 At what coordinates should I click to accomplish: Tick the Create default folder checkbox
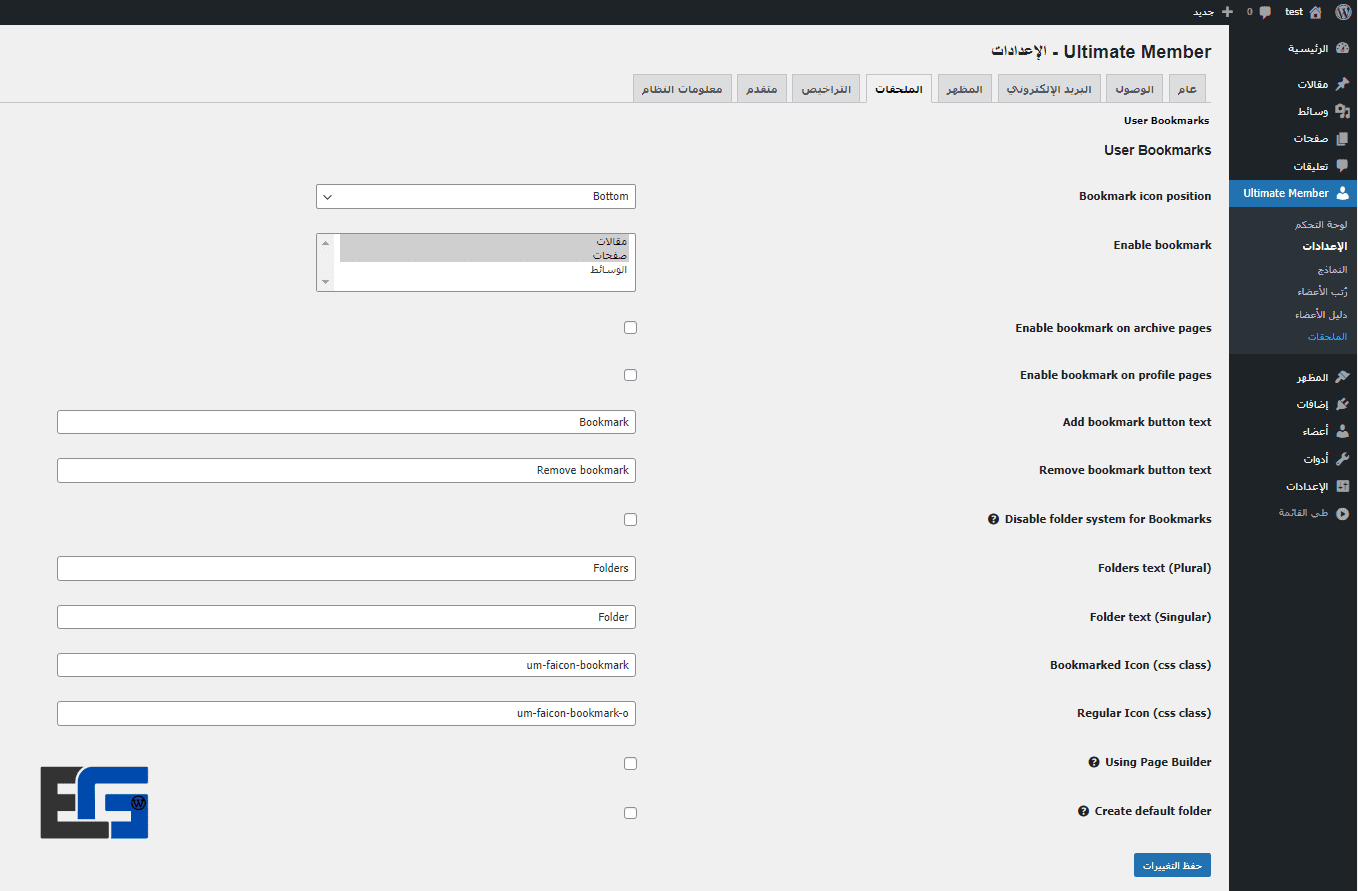630,813
